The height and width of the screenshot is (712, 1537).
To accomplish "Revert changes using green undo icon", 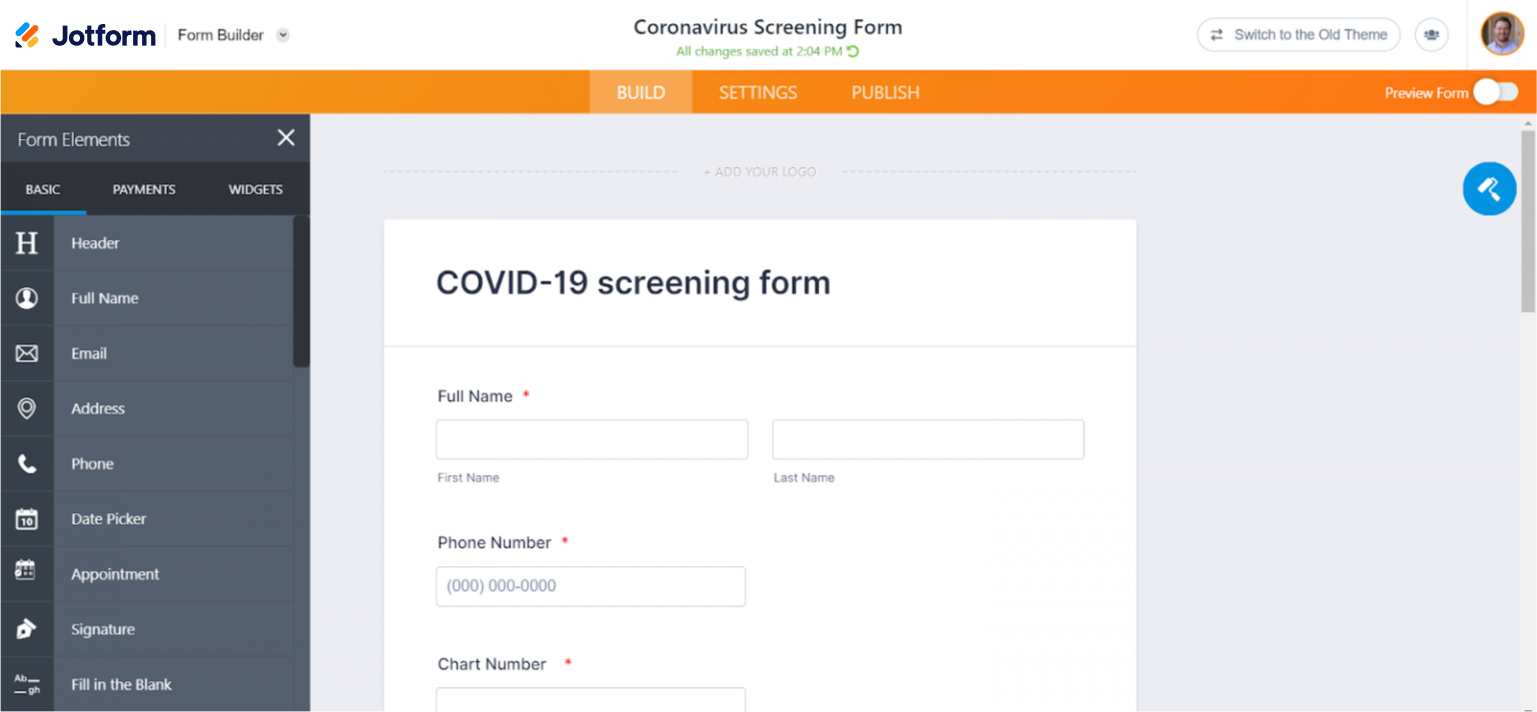I will coord(854,51).
